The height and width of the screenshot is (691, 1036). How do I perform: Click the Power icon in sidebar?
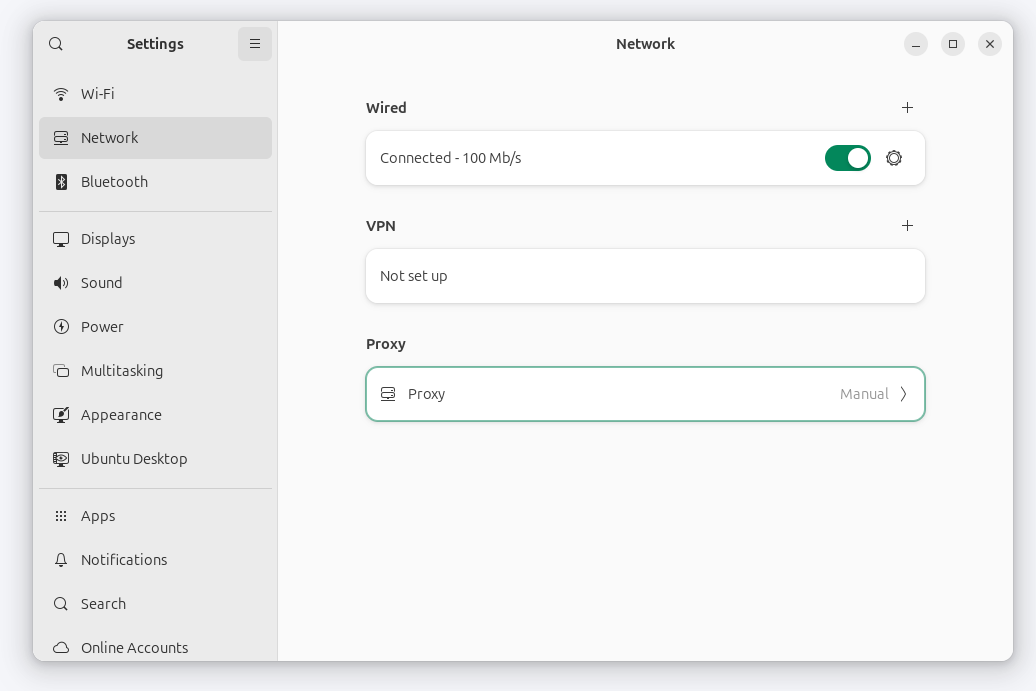(61, 327)
